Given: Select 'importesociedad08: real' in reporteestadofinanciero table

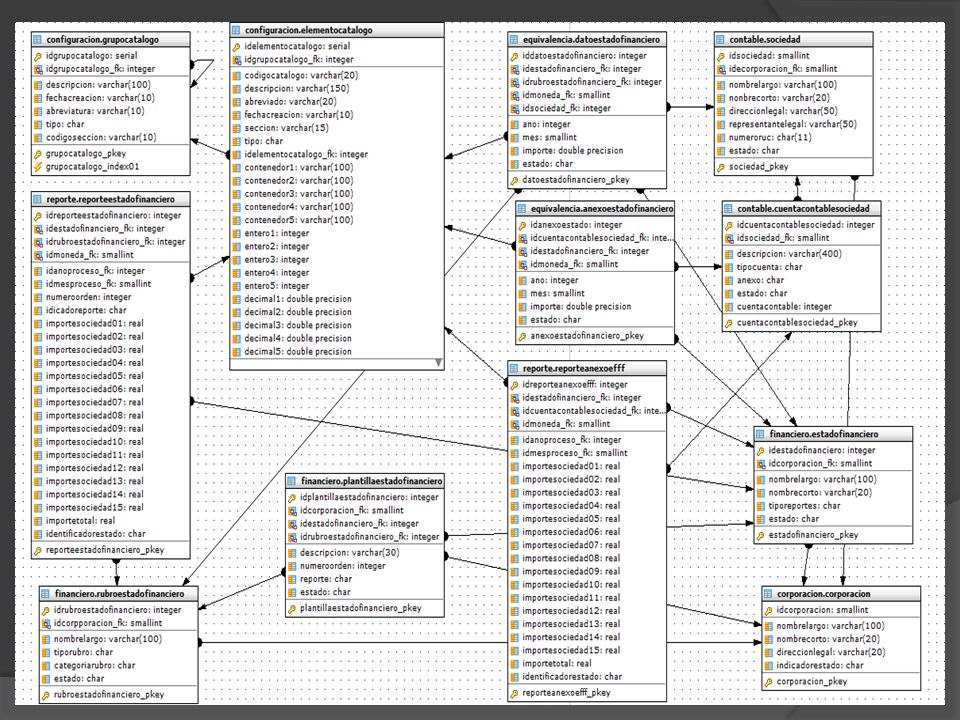Looking at the screenshot, I should (x=95, y=416).
